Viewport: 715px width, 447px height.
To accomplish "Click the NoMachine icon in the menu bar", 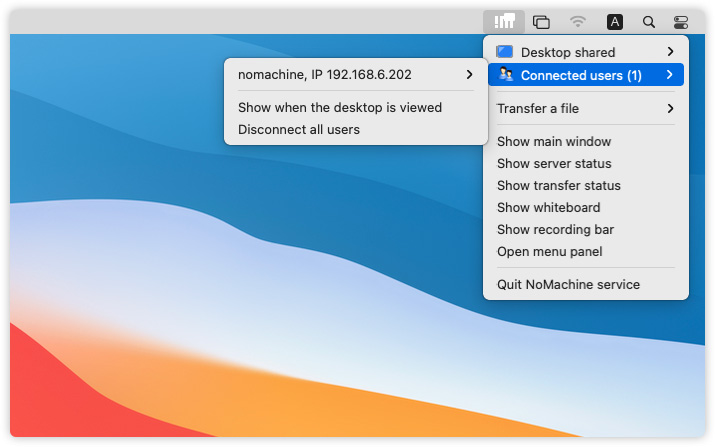I will click(504, 21).
